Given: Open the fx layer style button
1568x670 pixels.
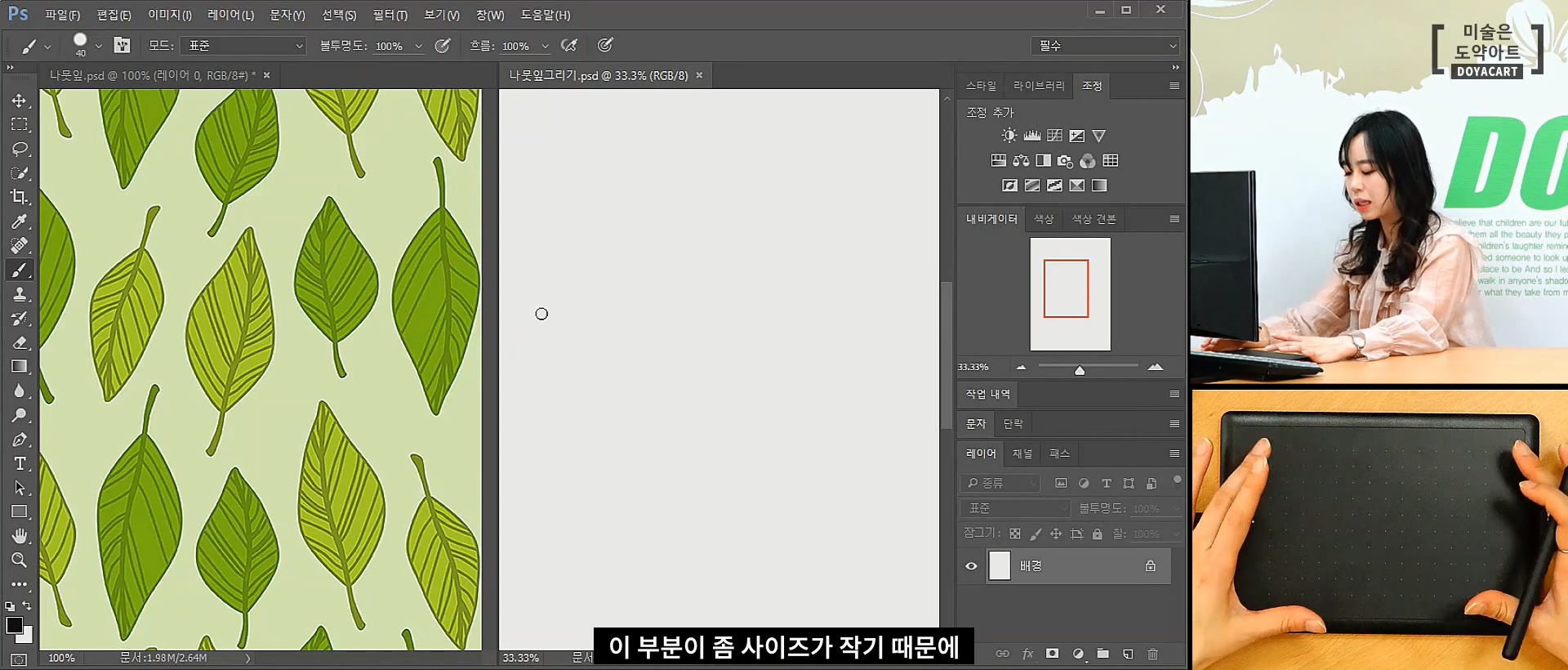Looking at the screenshot, I should click(x=1028, y=654).
